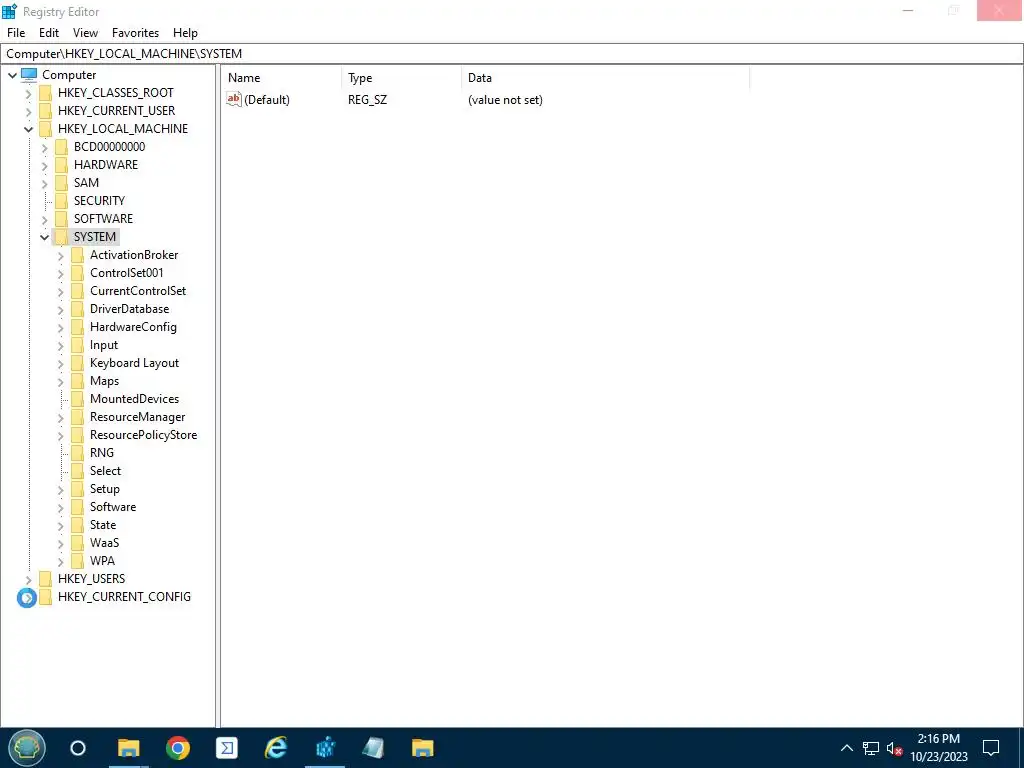
Task: Open the clock showing 2:16 PM
Action: (938, 748)
